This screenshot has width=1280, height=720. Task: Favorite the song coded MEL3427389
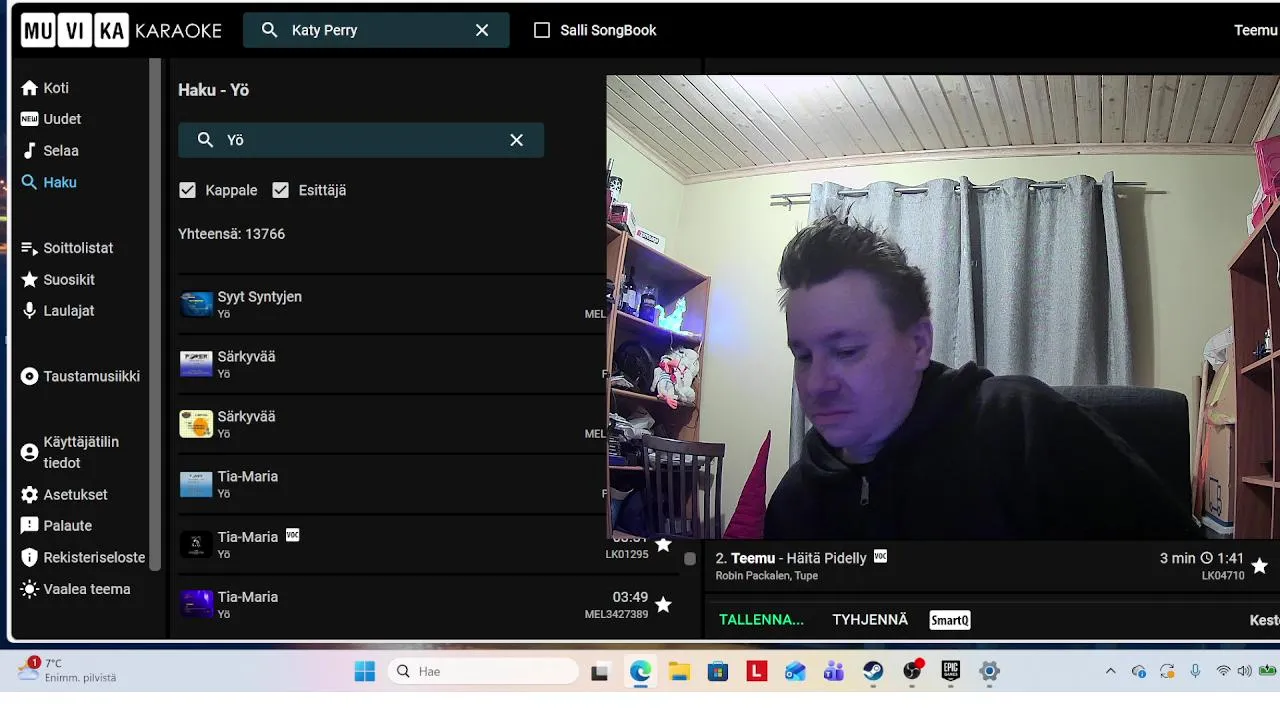[663, 604]
